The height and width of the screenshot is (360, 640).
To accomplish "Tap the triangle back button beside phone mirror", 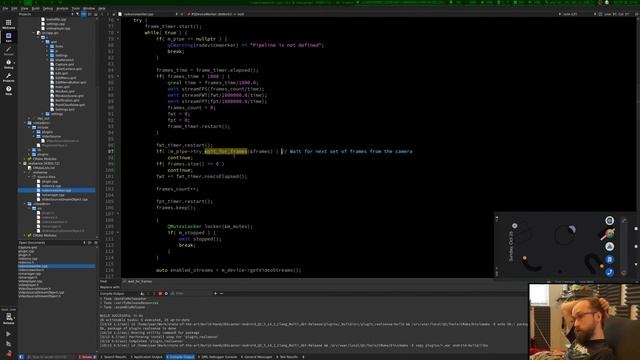I will [636, 264].
